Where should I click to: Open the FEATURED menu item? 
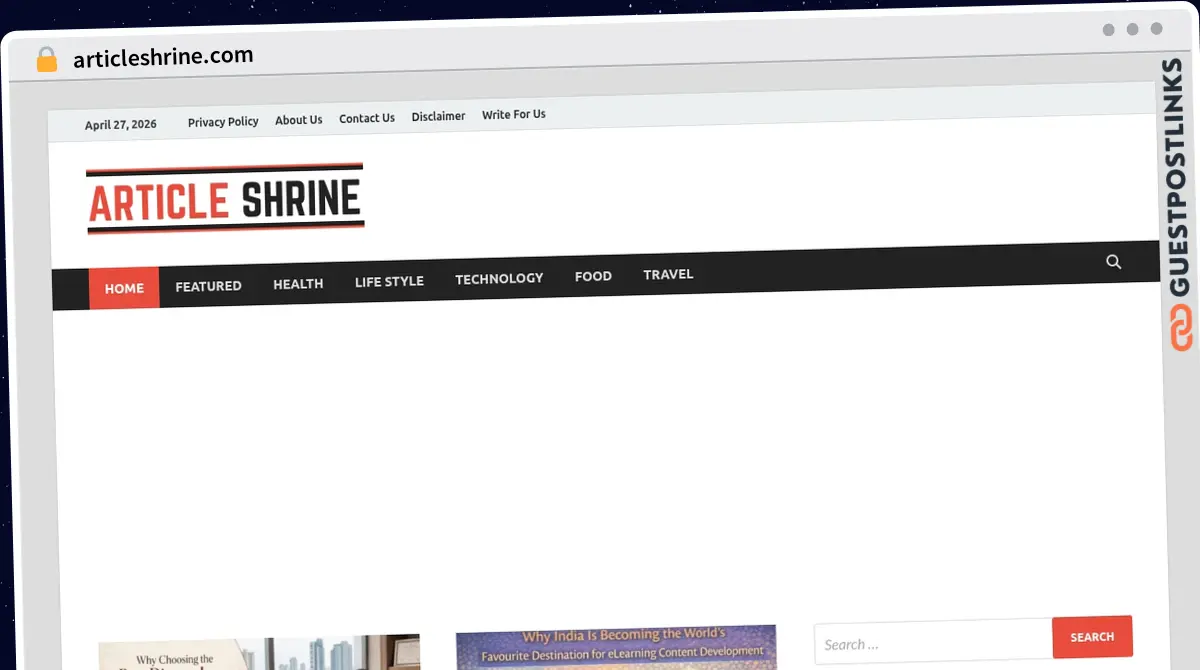208,286
